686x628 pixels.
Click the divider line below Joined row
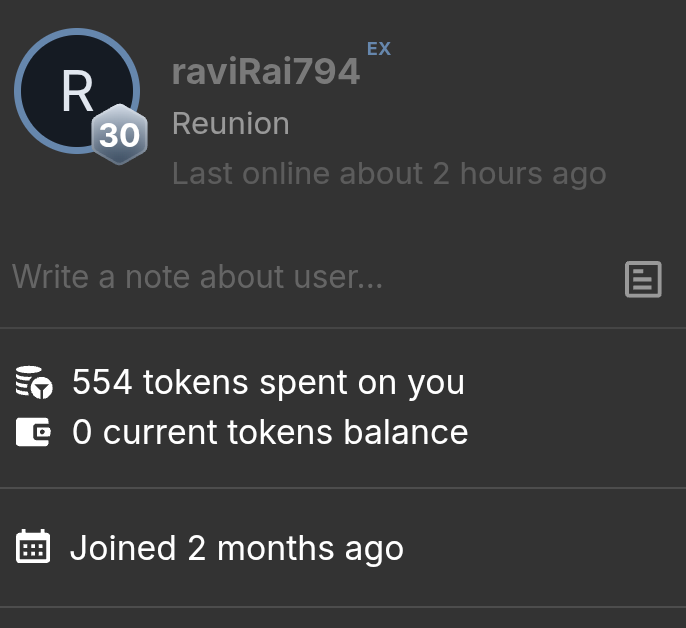click(x=343, y=606)
